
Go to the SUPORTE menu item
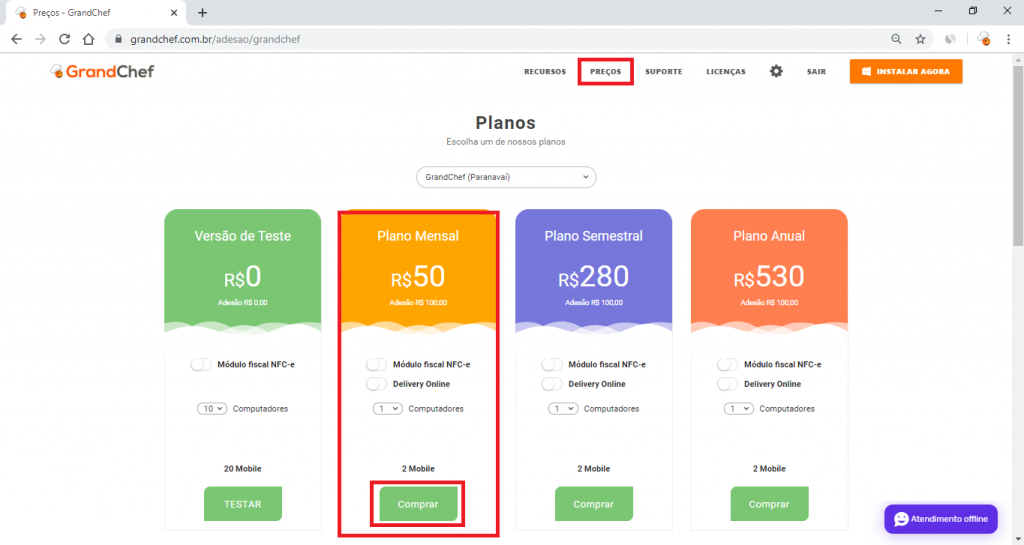(663, 72)
